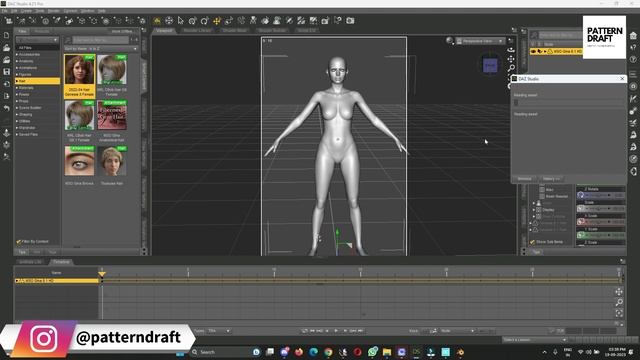This screenshot has width=640, height=360.
Task: Click History button in DAZ Studio dialog
Action: click(551, 179)
